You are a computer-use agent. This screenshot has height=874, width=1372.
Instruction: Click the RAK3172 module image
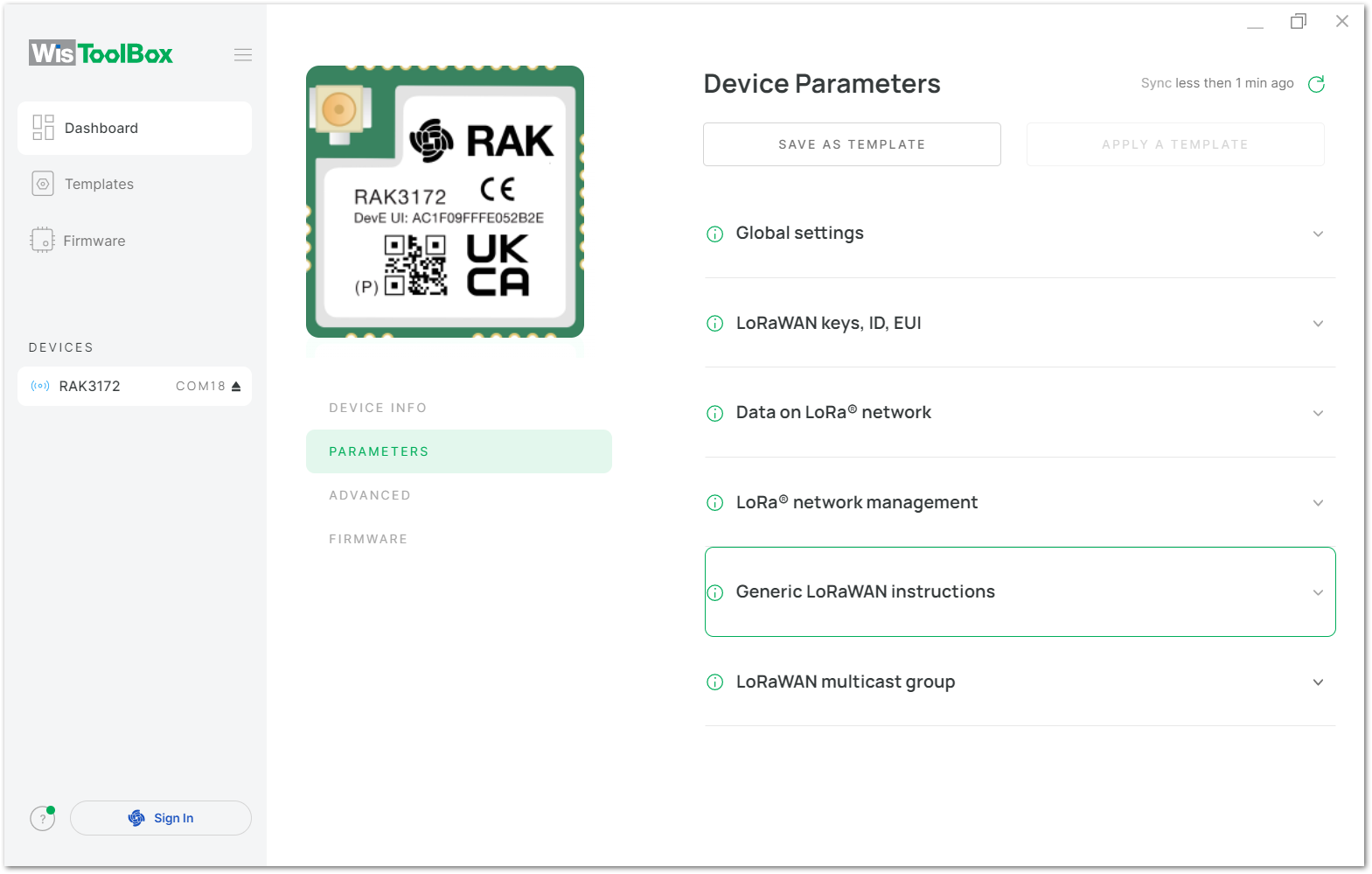pos(445,201)
